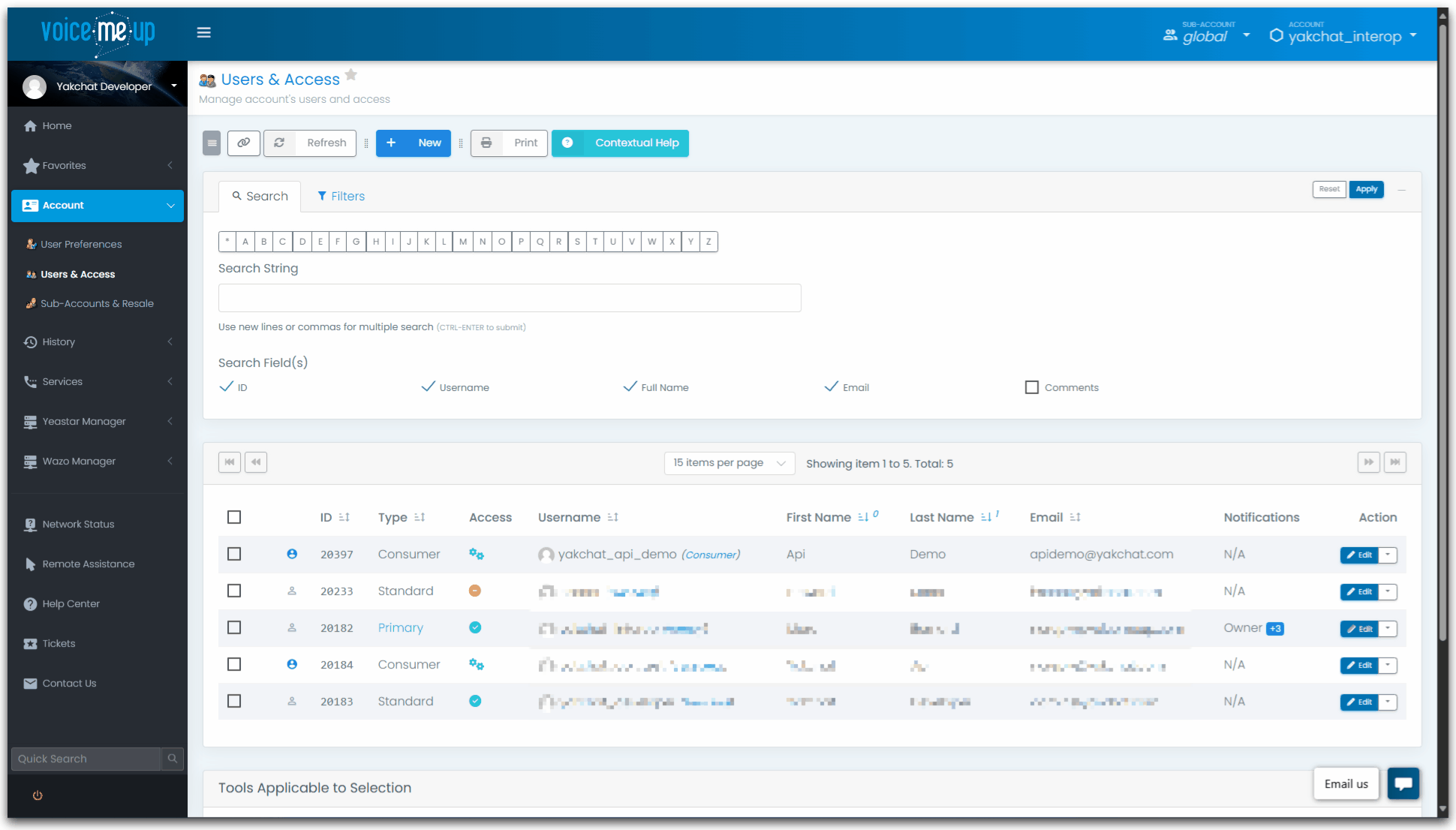Toggle the ID search field checkbox
The image size is (1456, 830).
click(x=226, y=386)
